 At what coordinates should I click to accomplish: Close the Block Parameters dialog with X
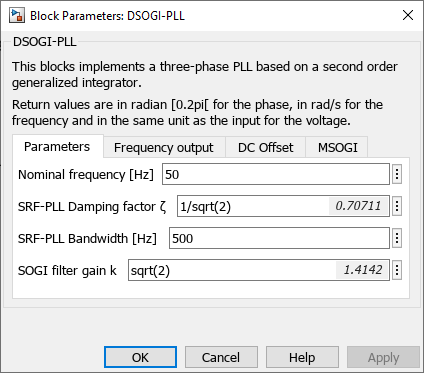[408, 15]
